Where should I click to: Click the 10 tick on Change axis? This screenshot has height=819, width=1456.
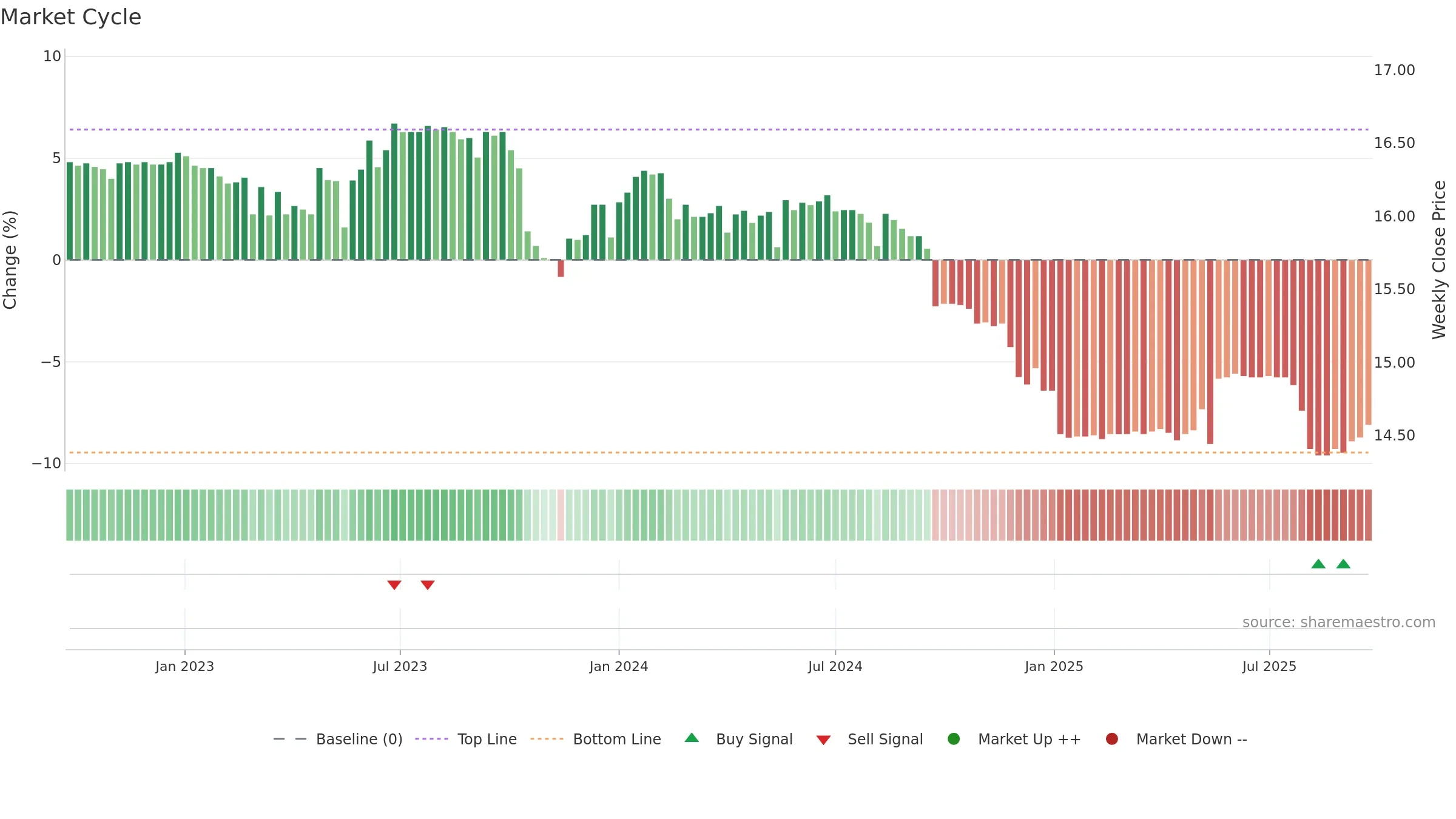tap(52, 56)
